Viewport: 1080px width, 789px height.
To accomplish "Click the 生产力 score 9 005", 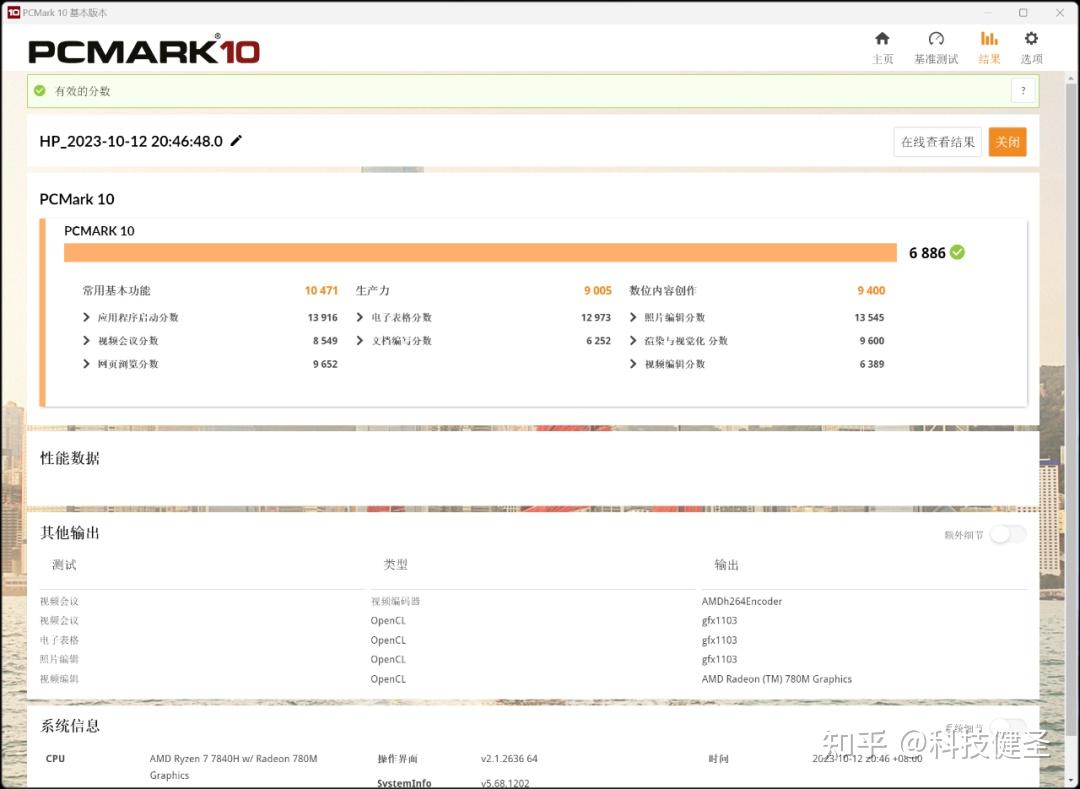I will click(x=598, y=291).
